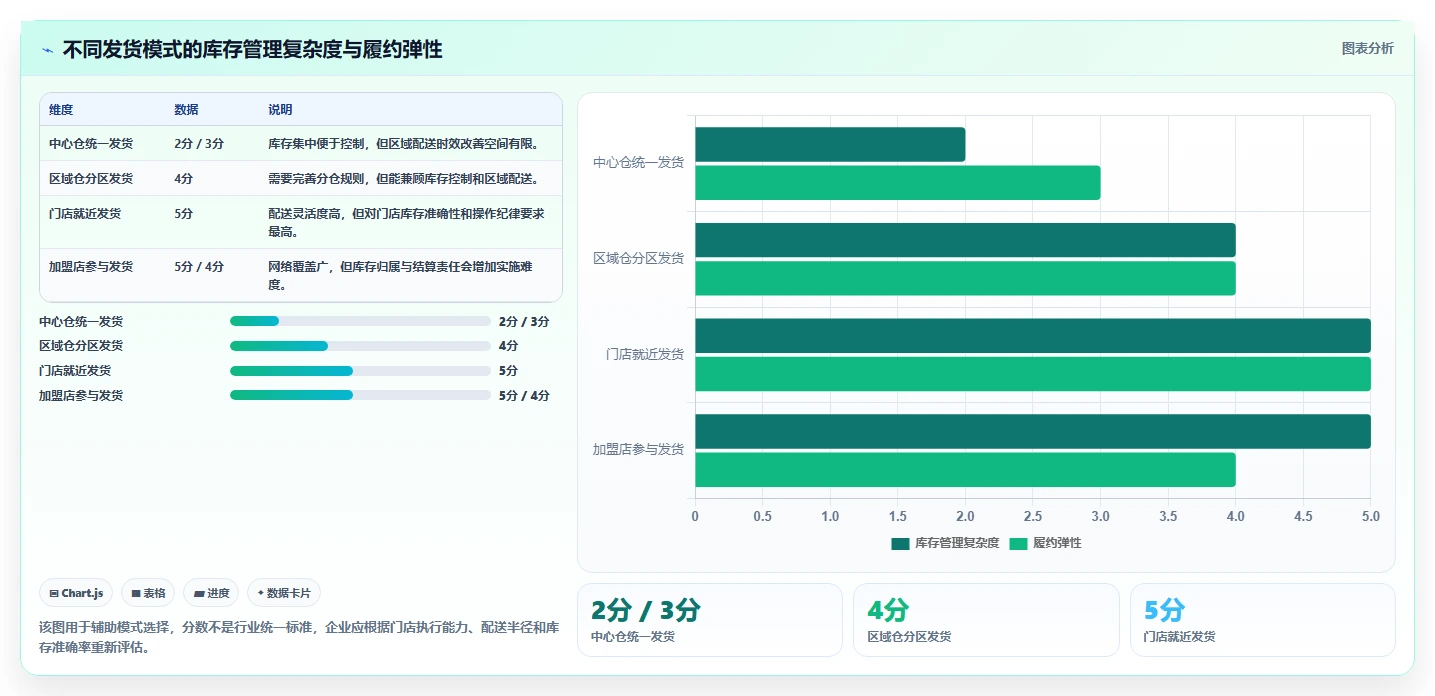This screenshot has height=696, width=1435.
Task: Click the 0.5 tick on the x-axis
Action: (763, 517)
